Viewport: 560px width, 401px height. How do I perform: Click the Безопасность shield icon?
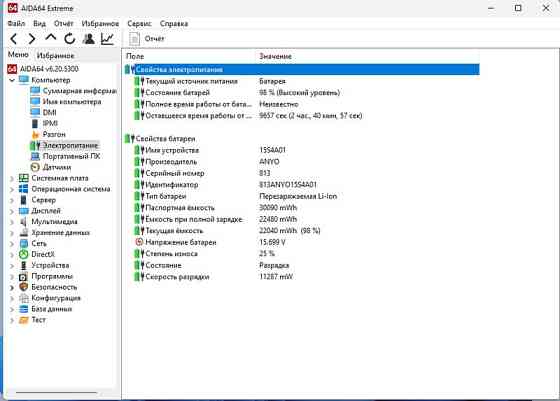click(x=24, y=287)
